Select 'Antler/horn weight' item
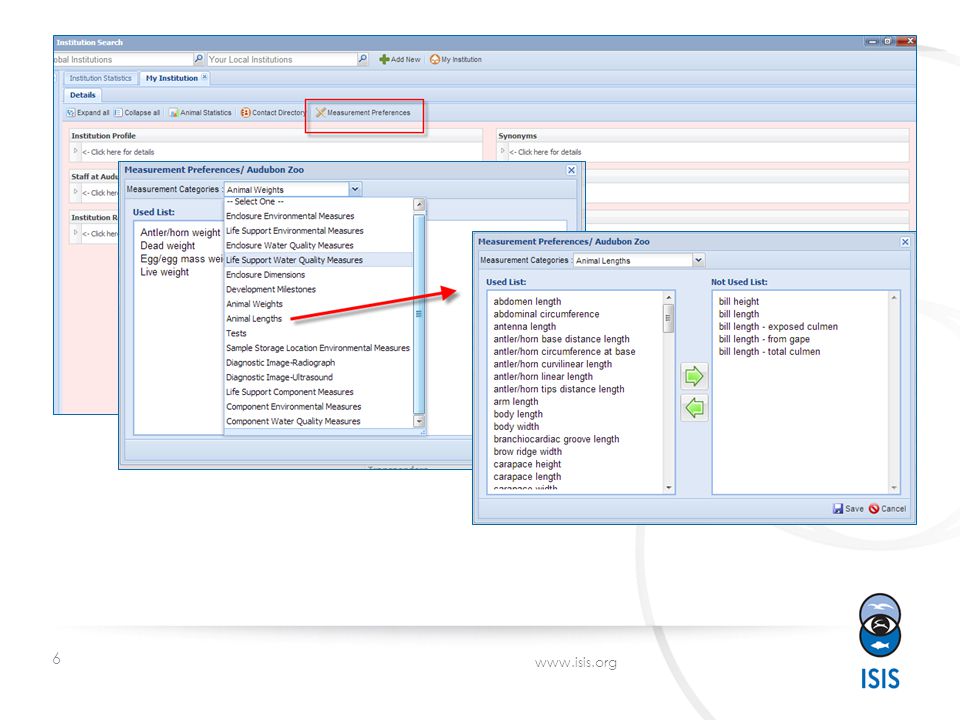Viewport: 960px width, 720px height. click(180, 233)
